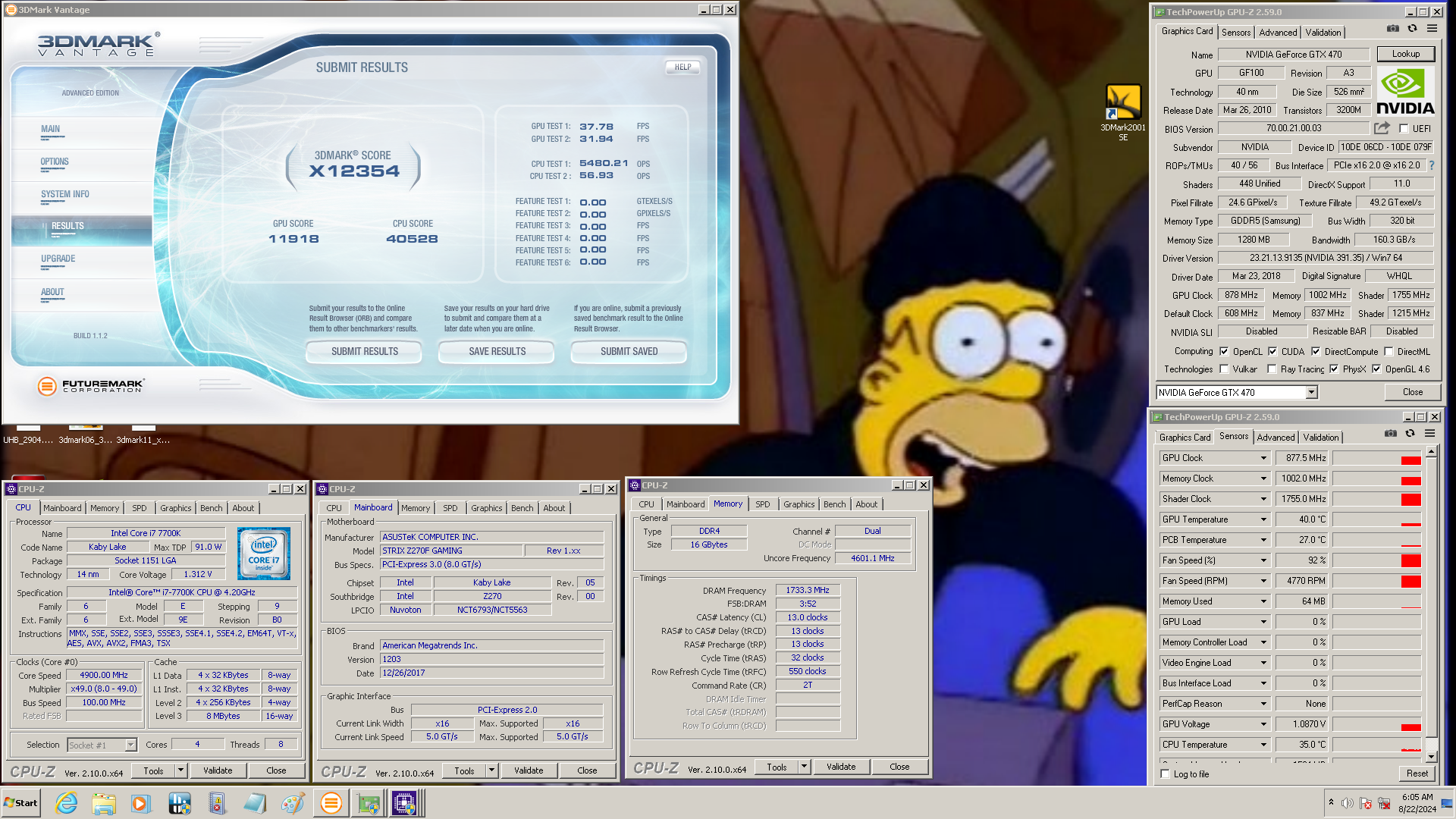Screen dimensions: 1456x819
Task: Switch to GPU-Z via its taskbar icon
Action: click(x=368, y=803)
